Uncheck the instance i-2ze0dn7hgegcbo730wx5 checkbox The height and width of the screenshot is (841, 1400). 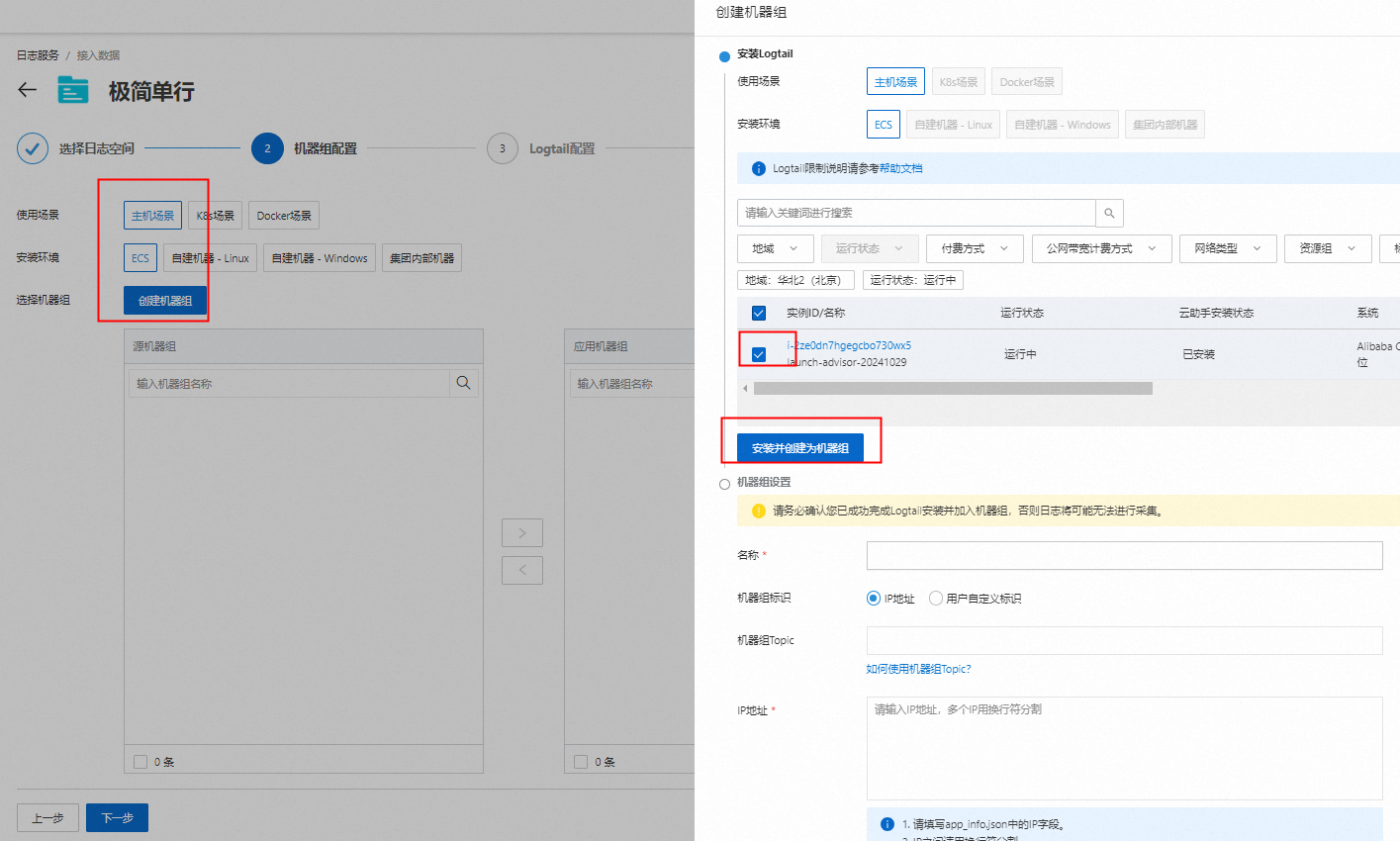click(759, 353)
